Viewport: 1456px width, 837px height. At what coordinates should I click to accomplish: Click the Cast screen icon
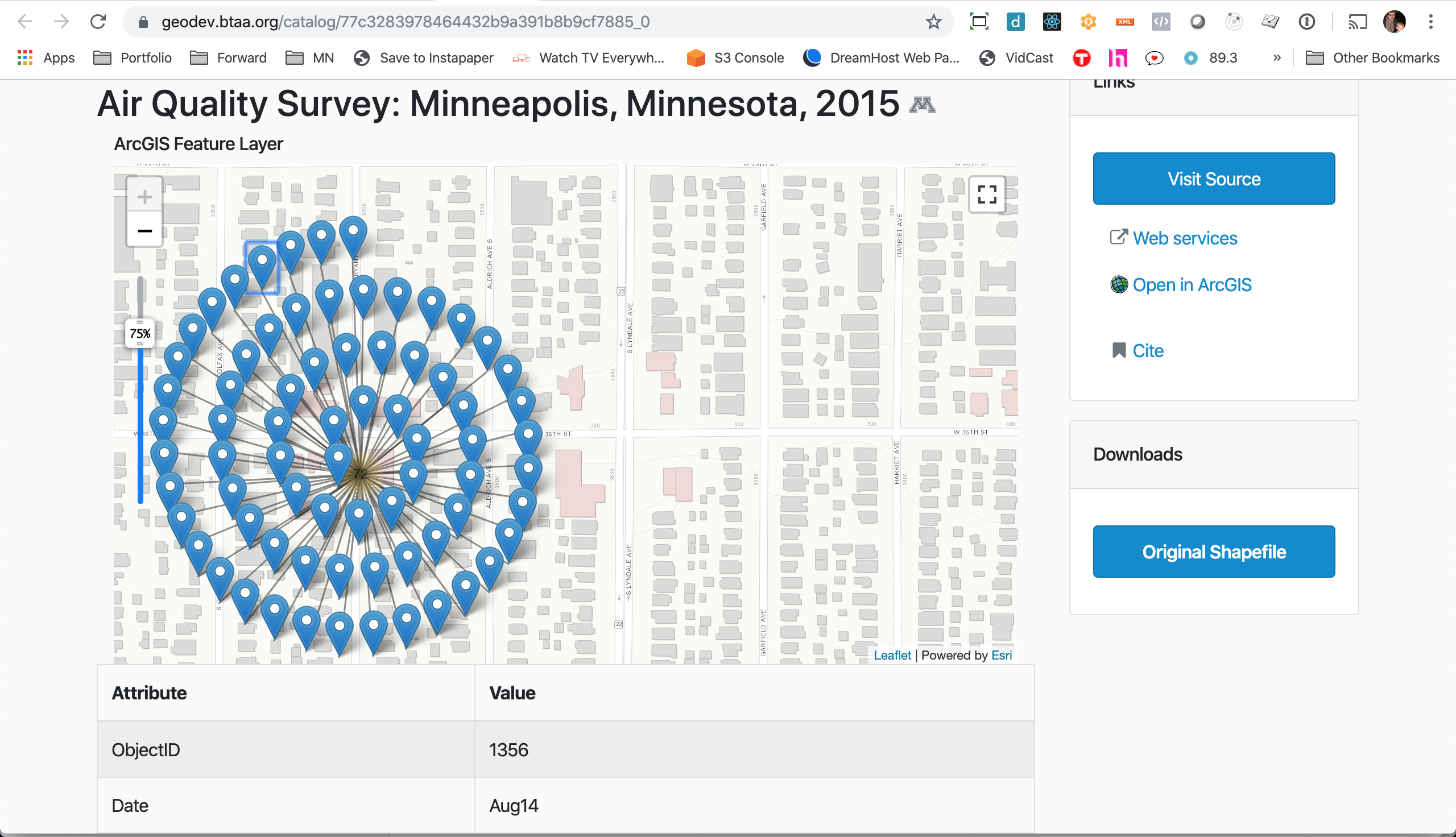click(1357, 22)
